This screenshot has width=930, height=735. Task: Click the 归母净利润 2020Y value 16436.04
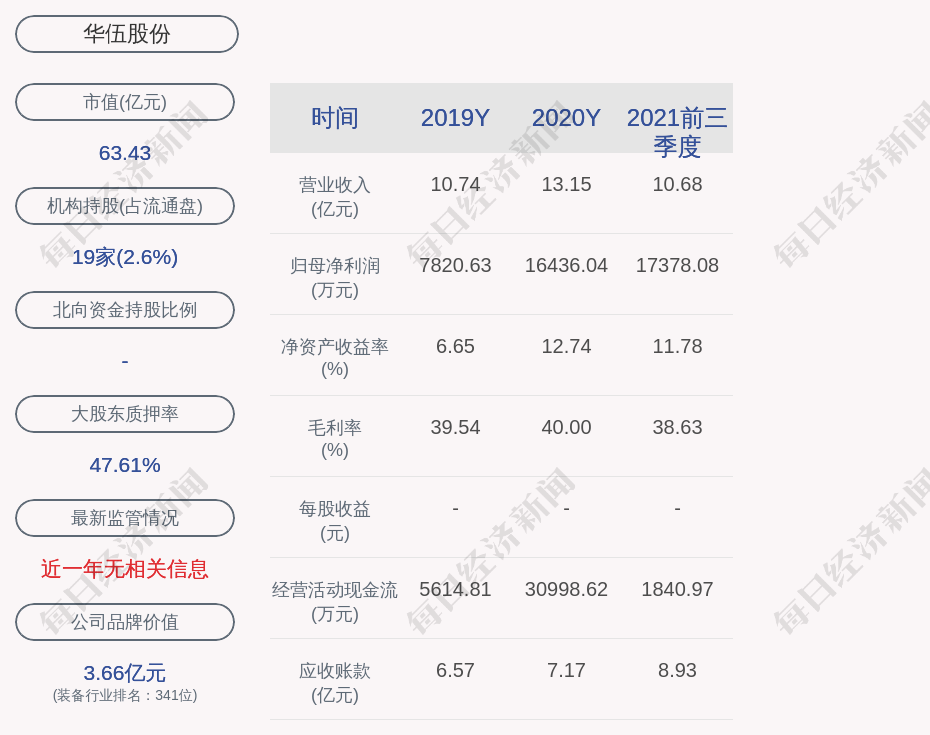(566, 266)
